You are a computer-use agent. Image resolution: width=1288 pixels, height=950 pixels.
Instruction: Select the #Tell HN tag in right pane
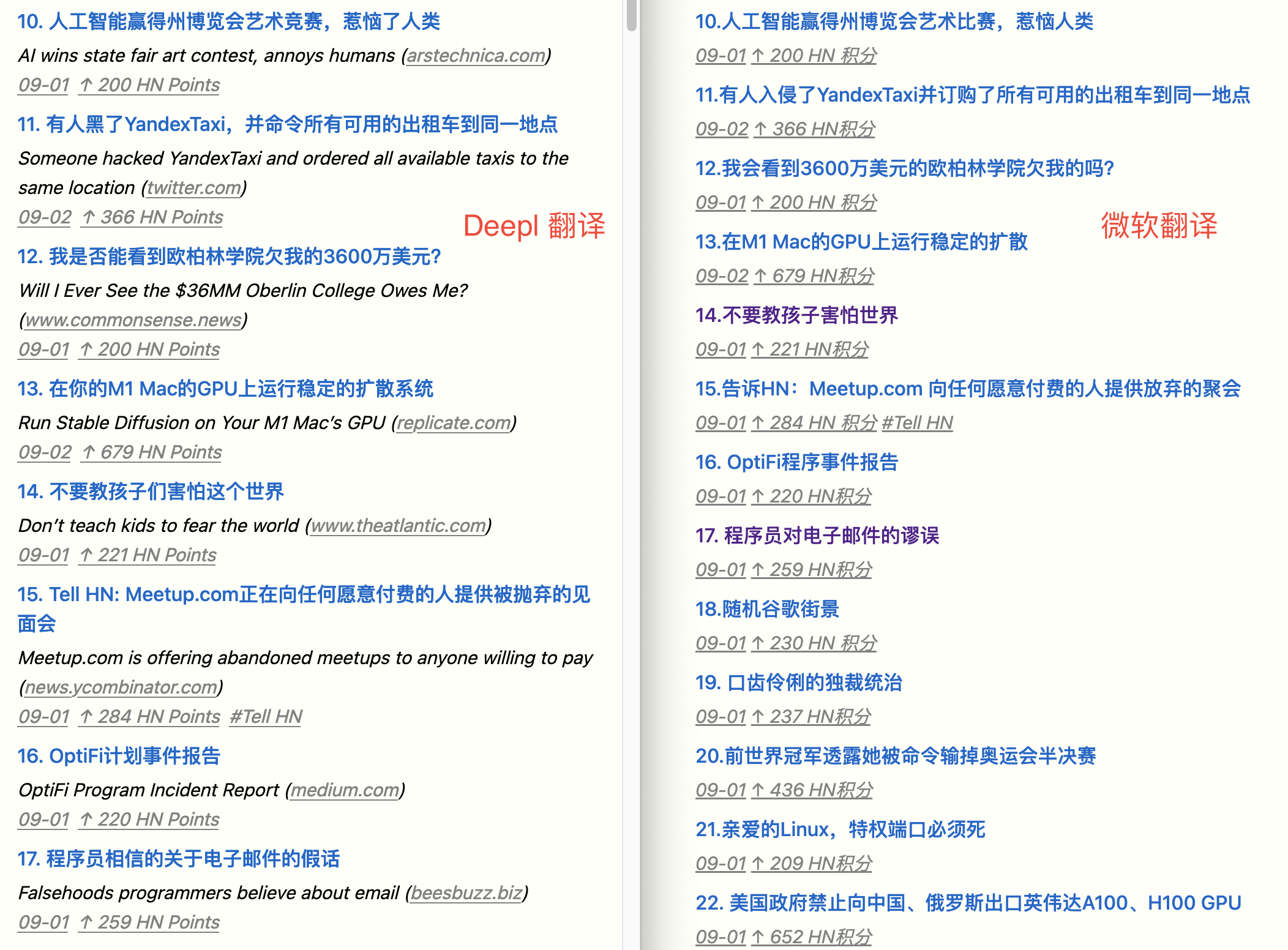coord(917,423)
